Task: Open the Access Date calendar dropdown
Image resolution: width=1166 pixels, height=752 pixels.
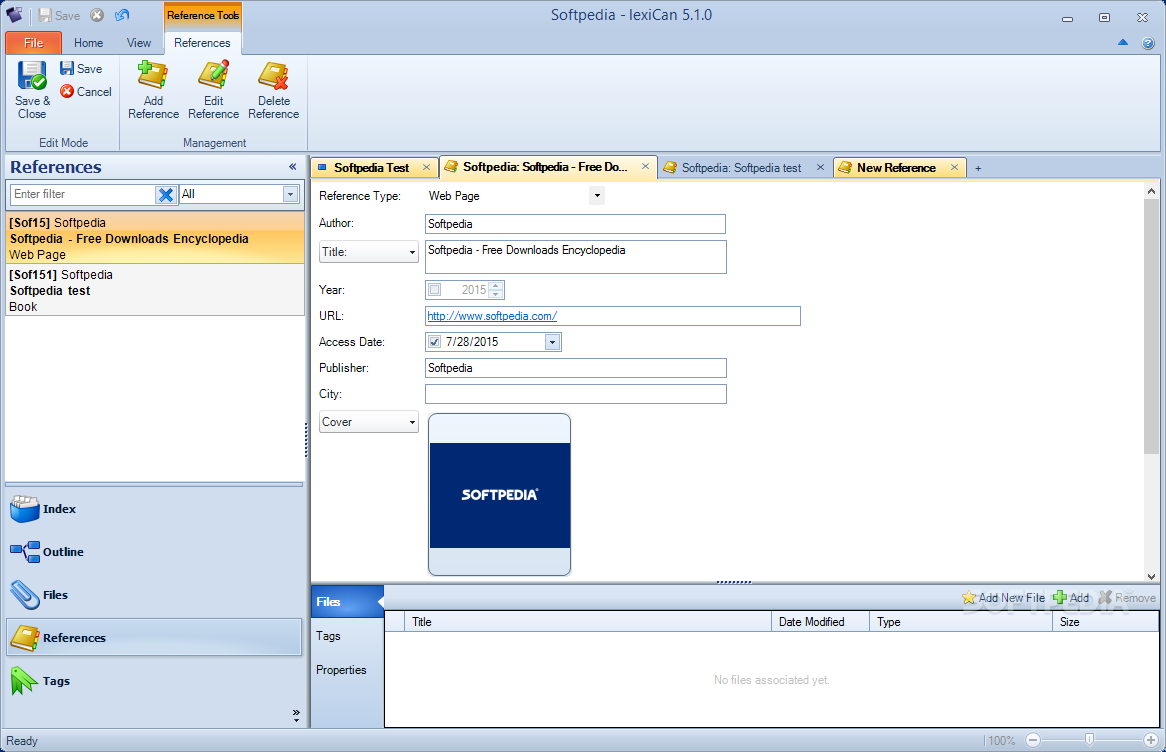Action: tap(552, 342)
